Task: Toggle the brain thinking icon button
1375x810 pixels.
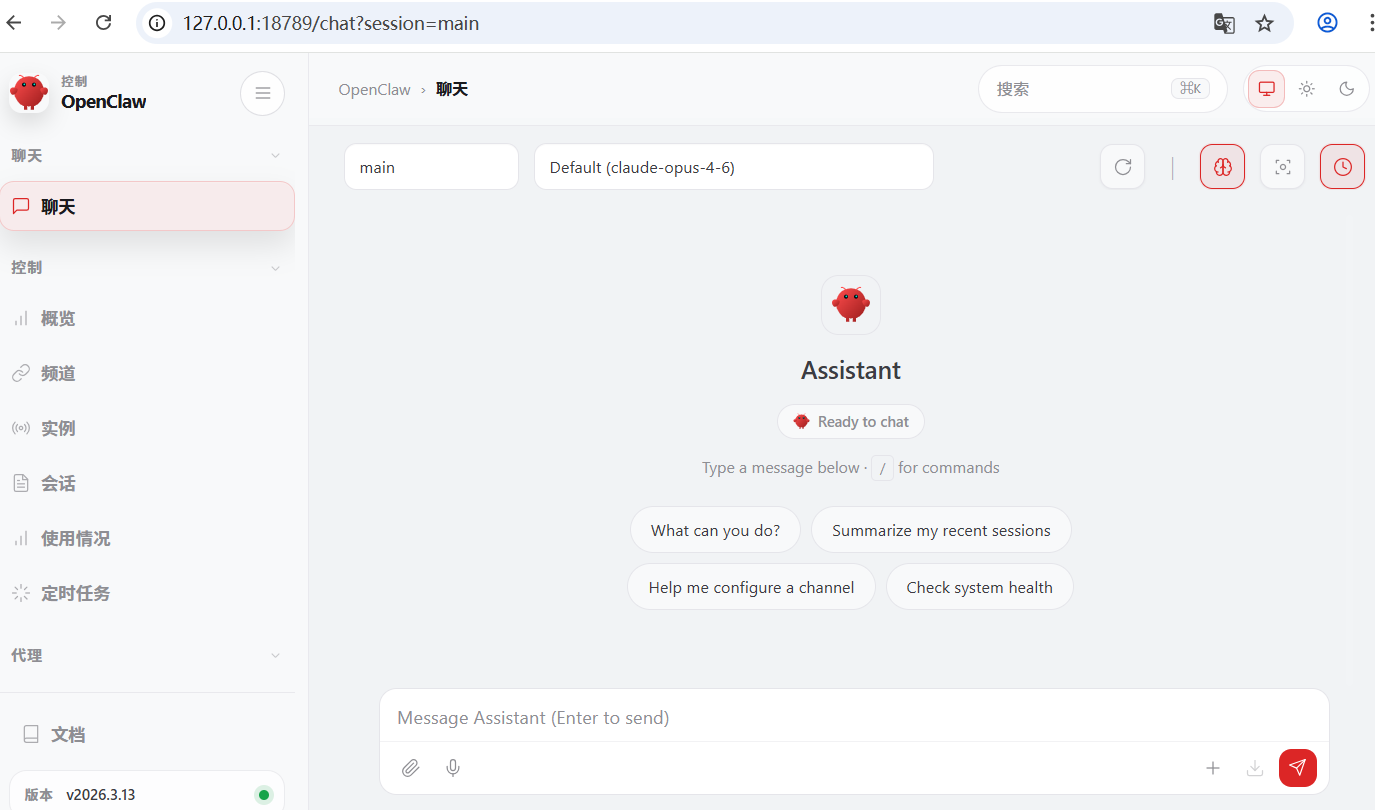Action: tap(1222, 167)
